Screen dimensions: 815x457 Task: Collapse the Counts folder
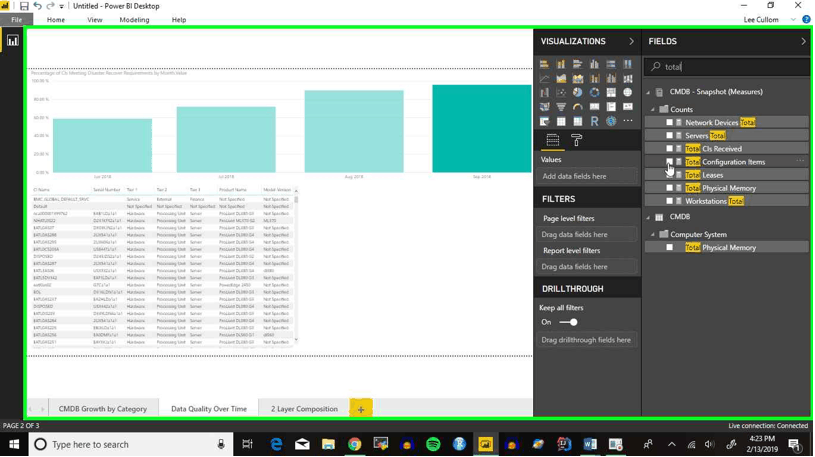click(x=653, y=110)
